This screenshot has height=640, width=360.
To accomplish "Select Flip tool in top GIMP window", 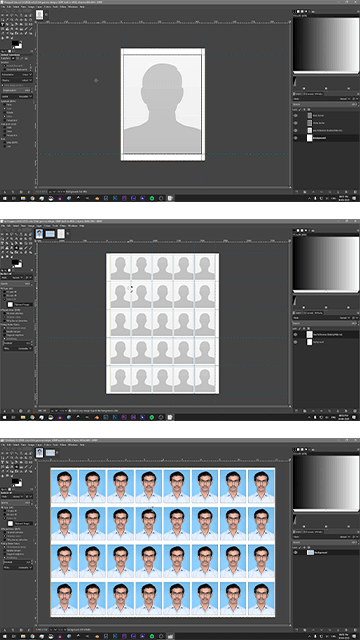I will click(x=31, y=24).
